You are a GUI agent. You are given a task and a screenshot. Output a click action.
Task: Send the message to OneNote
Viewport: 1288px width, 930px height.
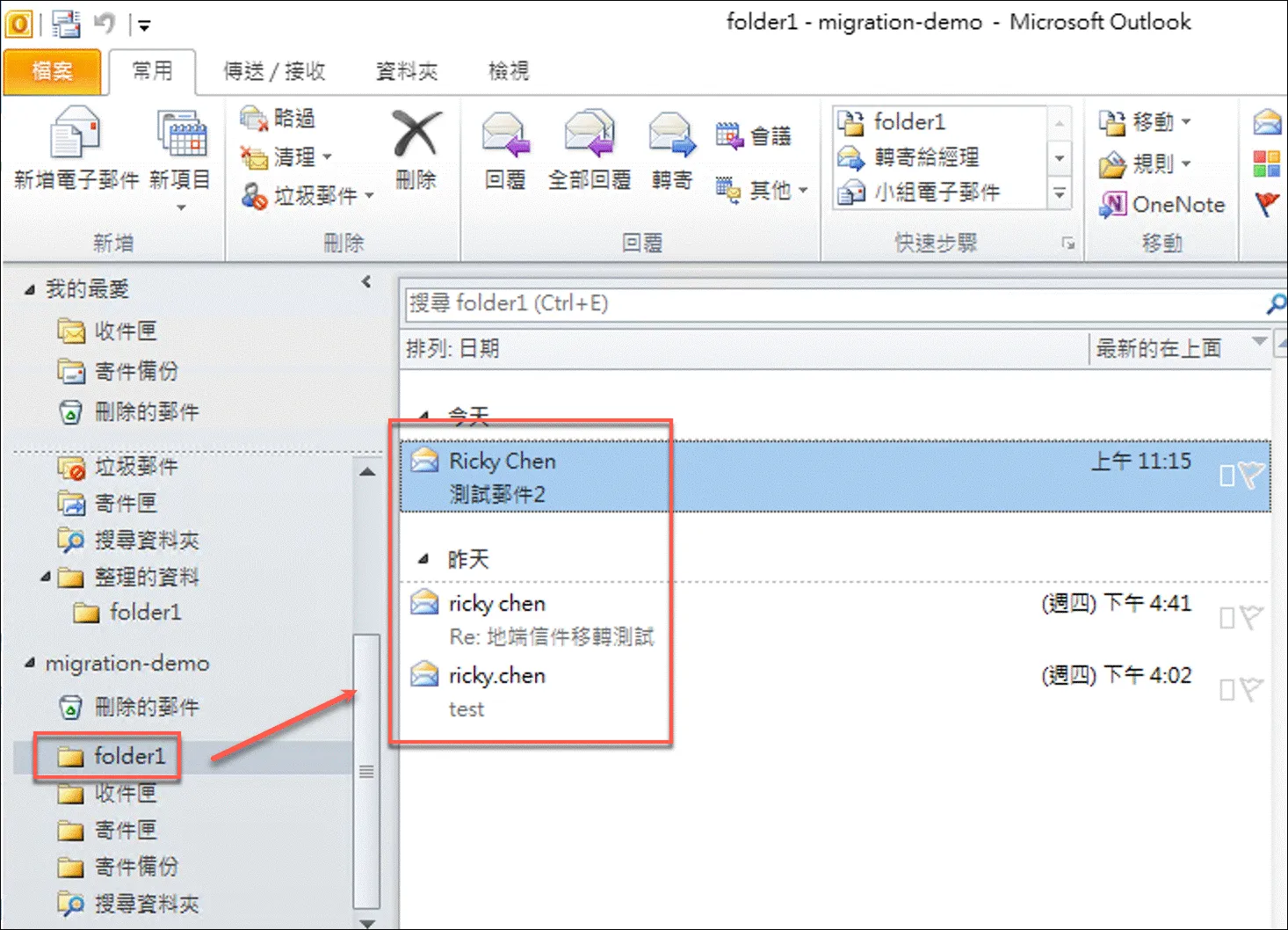(1161, 205)
